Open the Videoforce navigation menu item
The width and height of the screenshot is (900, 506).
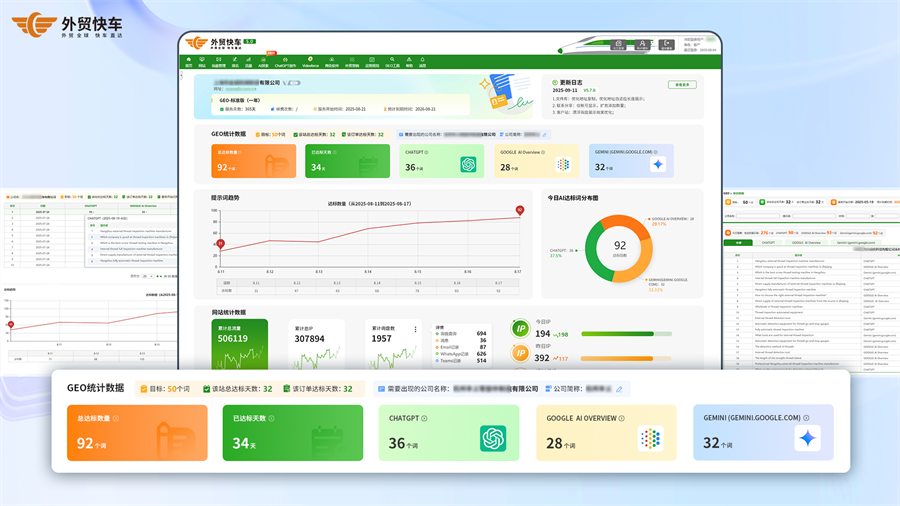click(x=310, y=64)
